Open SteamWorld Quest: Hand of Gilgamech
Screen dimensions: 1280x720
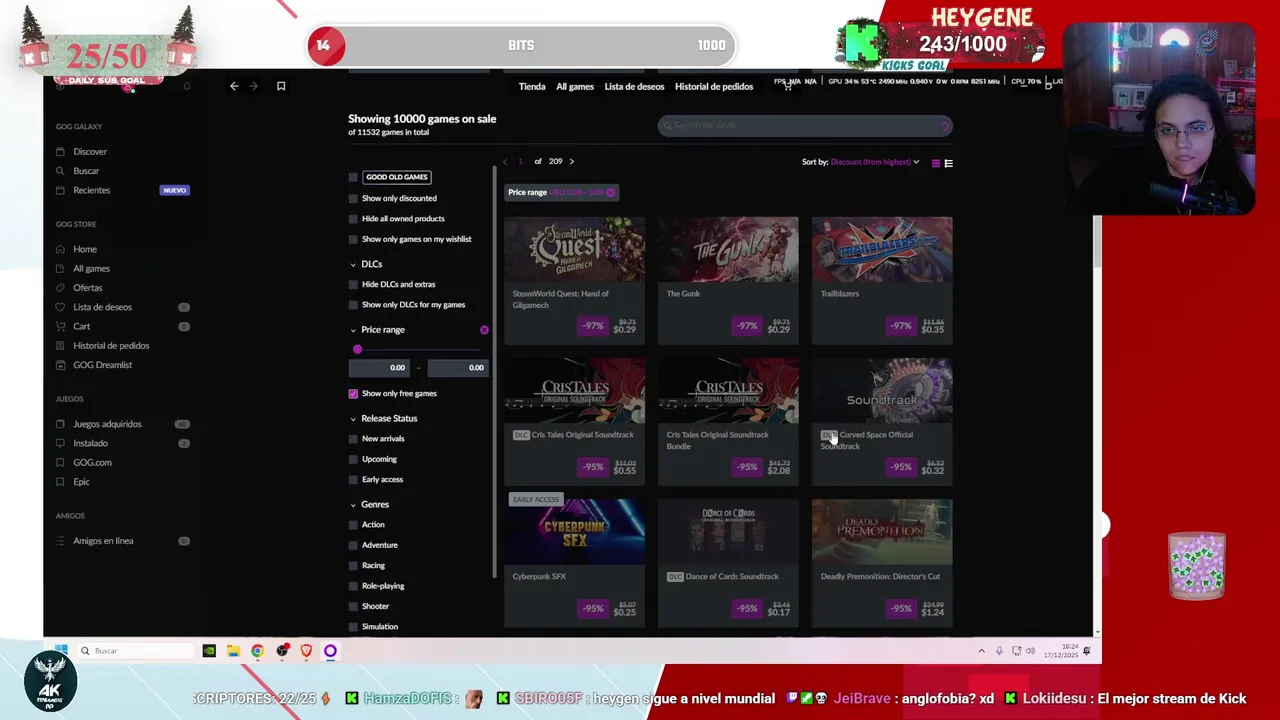[574, 280]
